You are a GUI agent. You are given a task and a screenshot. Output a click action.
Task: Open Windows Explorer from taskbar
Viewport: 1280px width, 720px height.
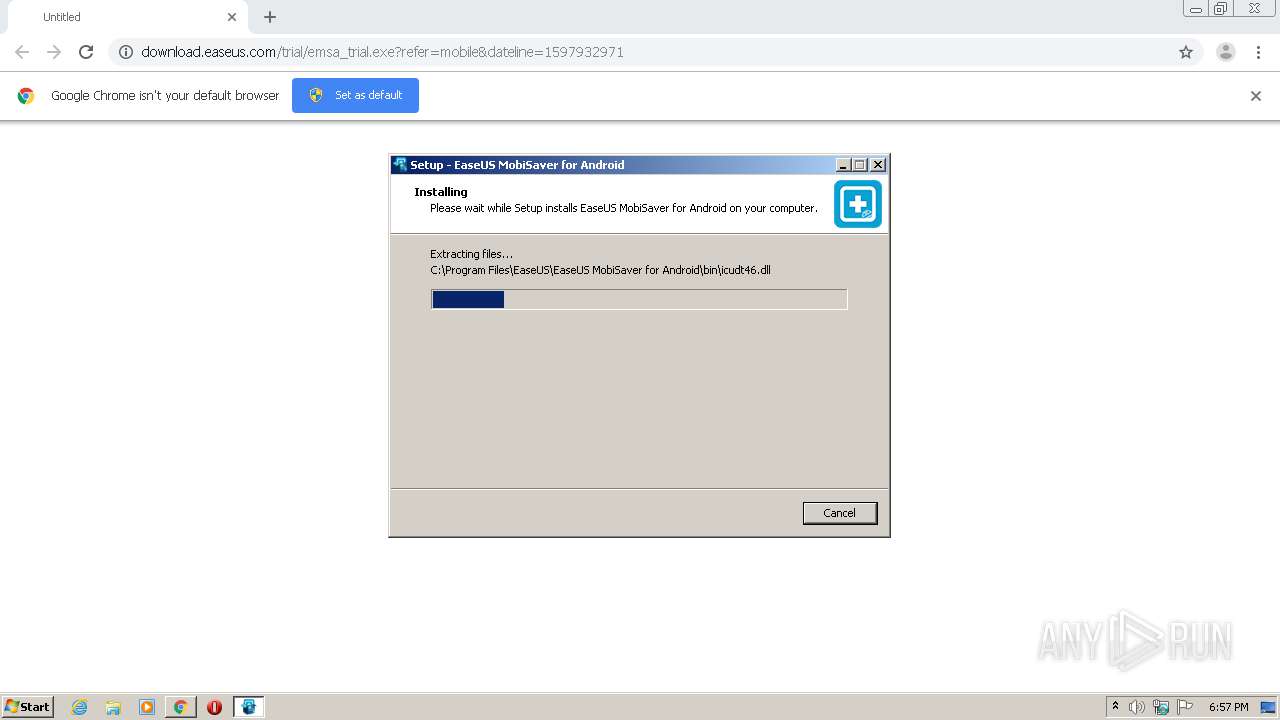[x=113, y=707]
